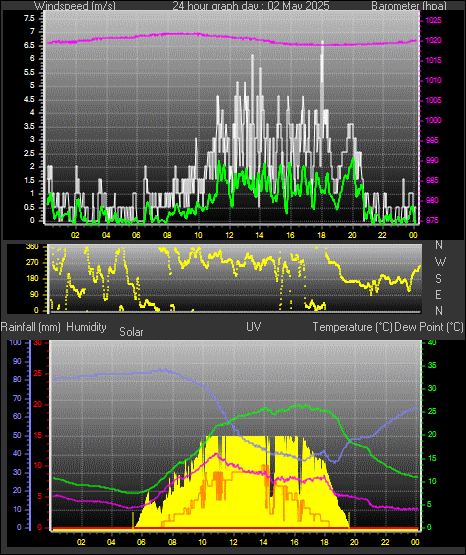Select 90 on the blue humidity axis
The height and width of the screenshot is (555, 466).
[17, 361]
